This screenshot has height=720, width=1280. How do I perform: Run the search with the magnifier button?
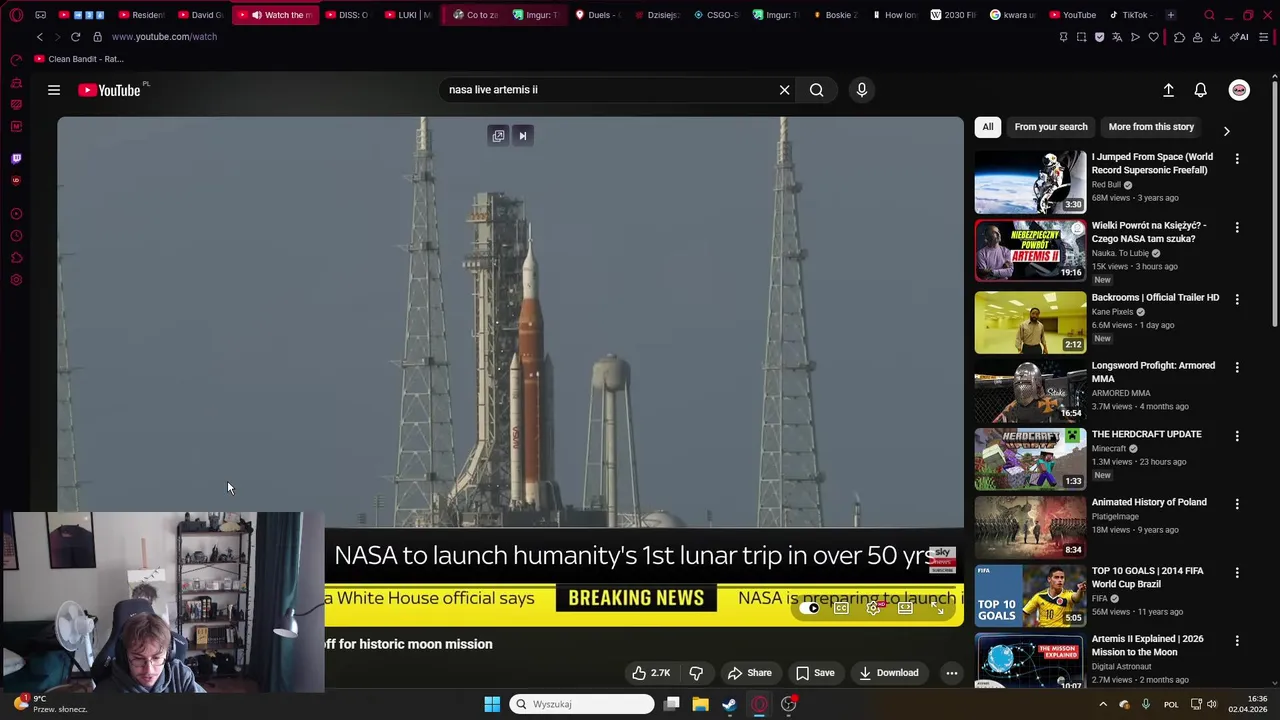coord(817,90)
